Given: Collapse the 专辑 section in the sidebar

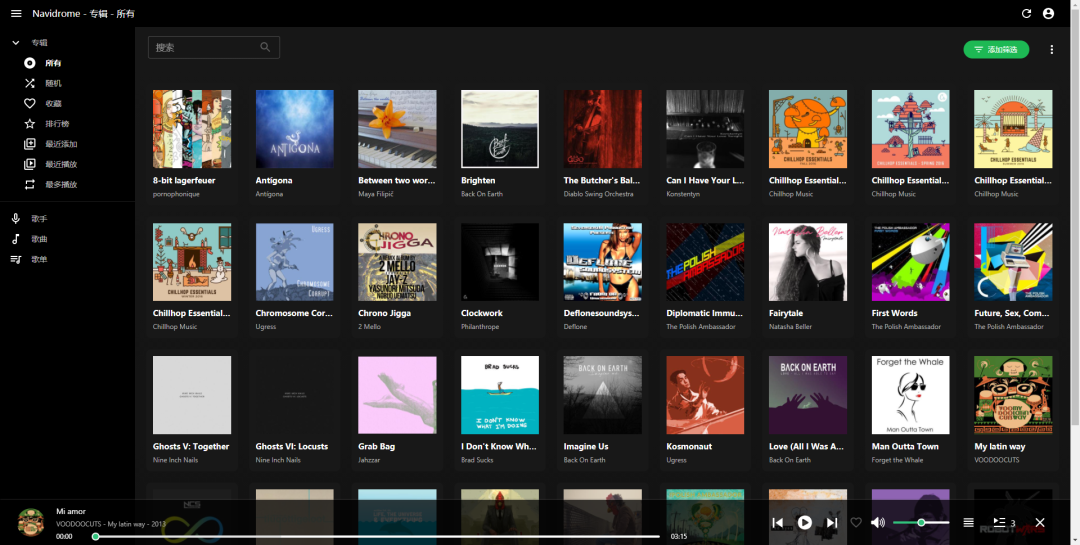Looking at the screenshot, I should pos(15,43).
